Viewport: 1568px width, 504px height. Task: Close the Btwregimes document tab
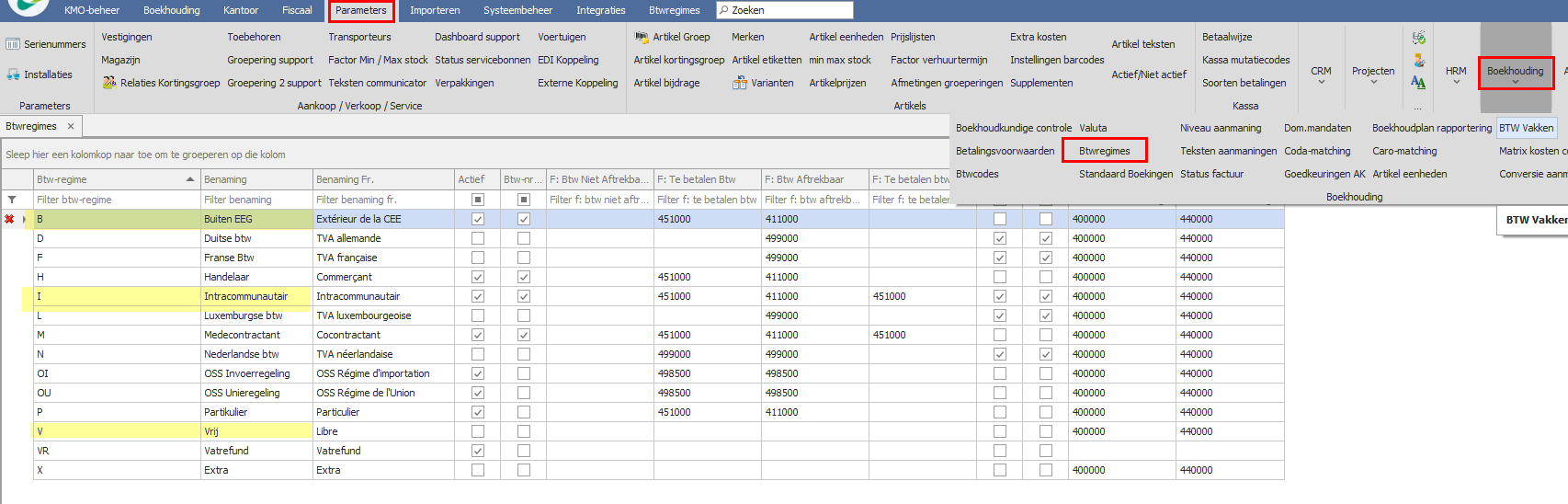click(71, 126)
